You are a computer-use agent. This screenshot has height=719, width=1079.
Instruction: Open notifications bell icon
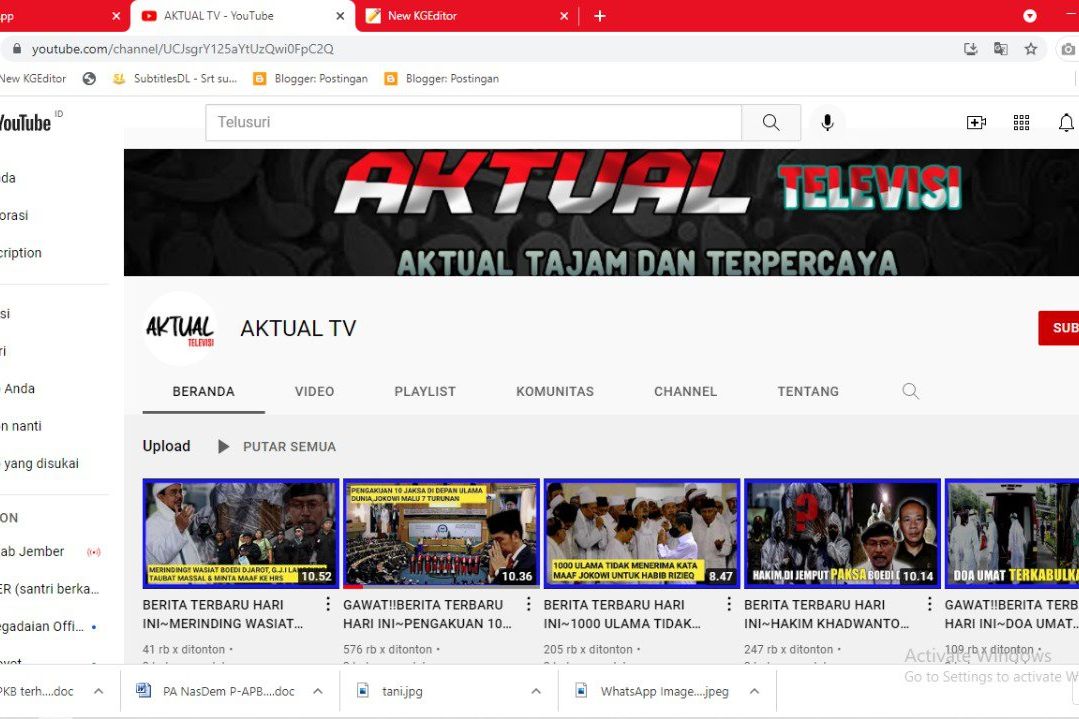[x=1066, y=122]
